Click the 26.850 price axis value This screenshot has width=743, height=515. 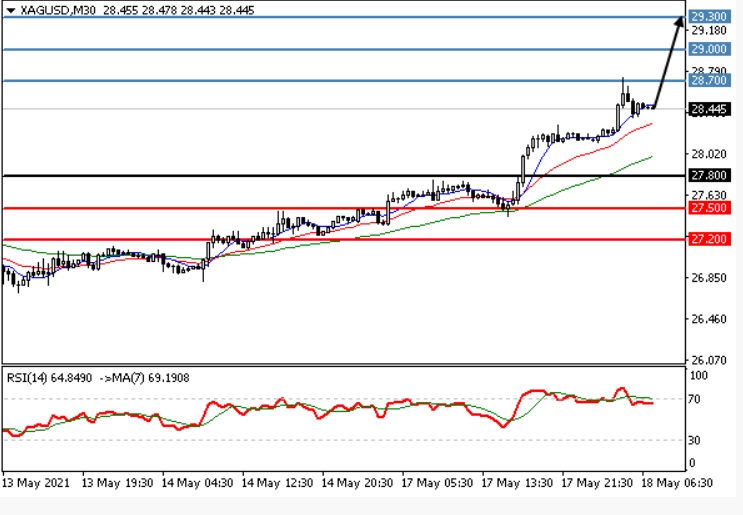[x=709, y=278]
